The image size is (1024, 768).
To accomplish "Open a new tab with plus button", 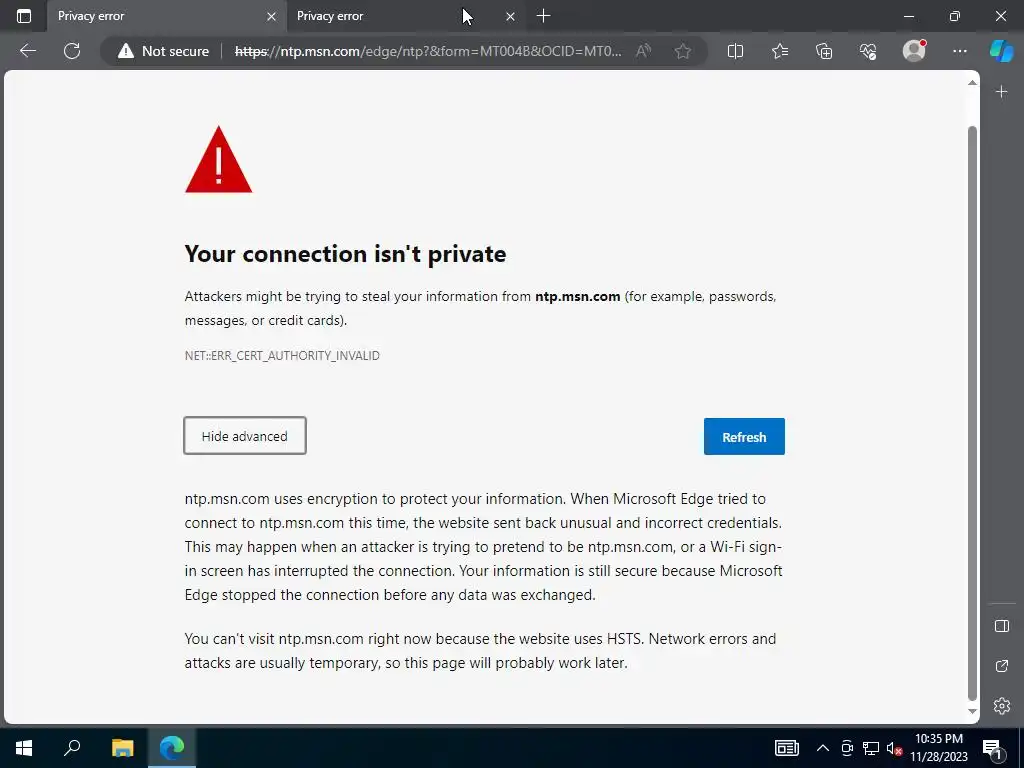I will click(x=543, y=16).
